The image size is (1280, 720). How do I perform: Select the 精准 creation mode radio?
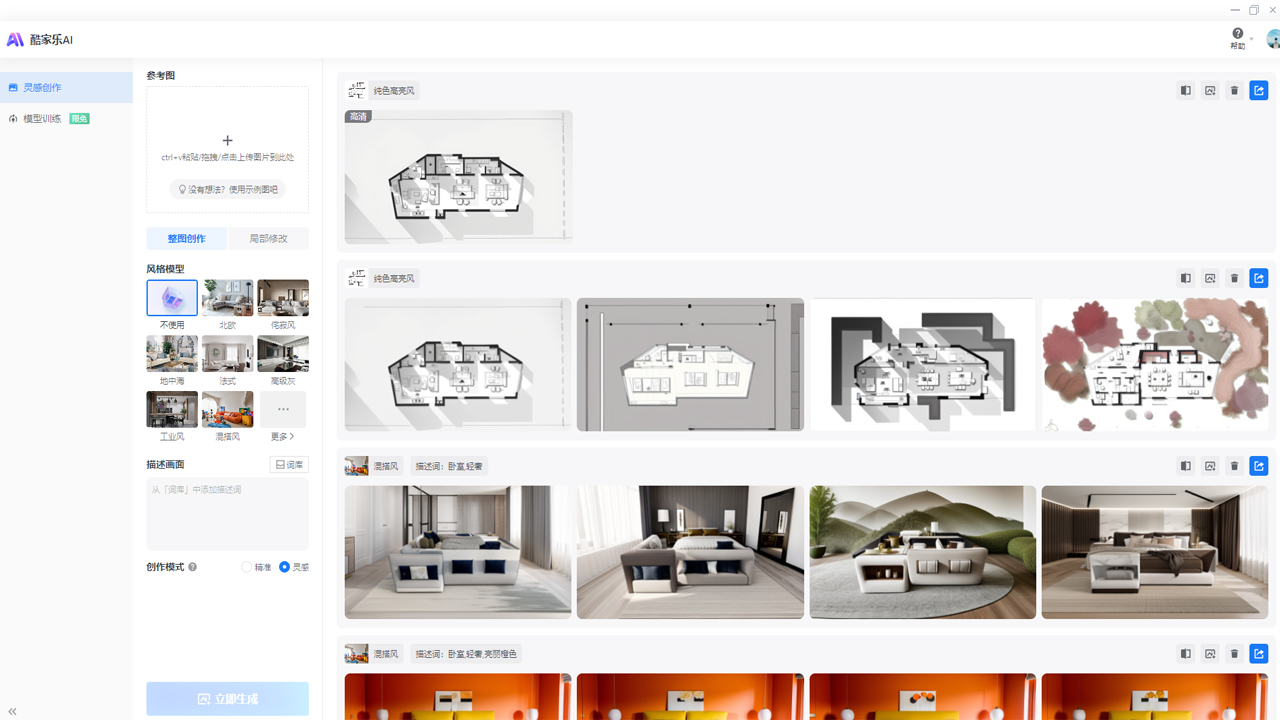tap(247, 567)
